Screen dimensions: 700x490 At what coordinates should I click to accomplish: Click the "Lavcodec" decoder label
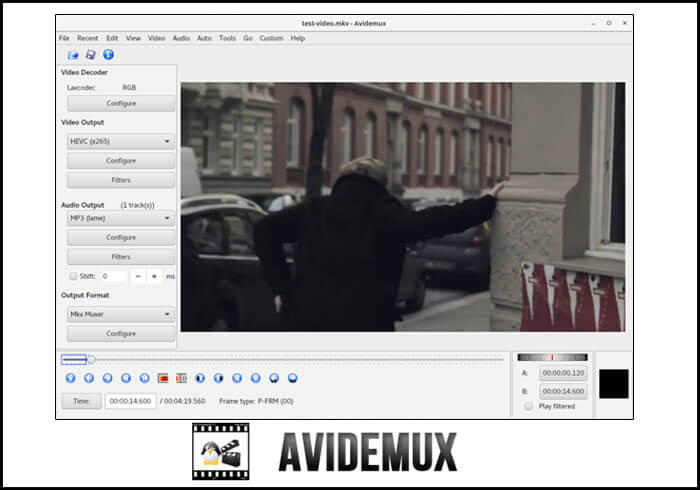[81, 87]
